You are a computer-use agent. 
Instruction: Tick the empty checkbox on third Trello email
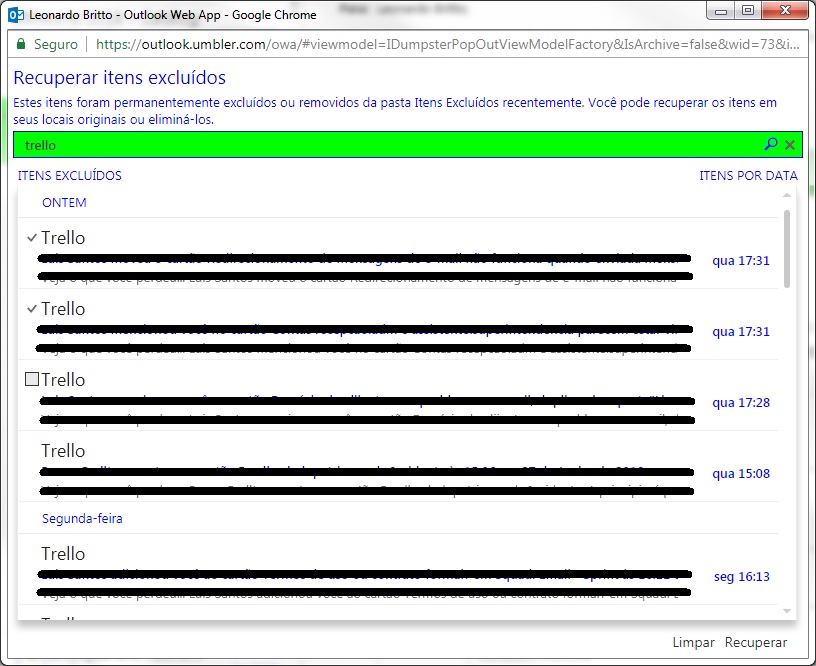[31, 380]
